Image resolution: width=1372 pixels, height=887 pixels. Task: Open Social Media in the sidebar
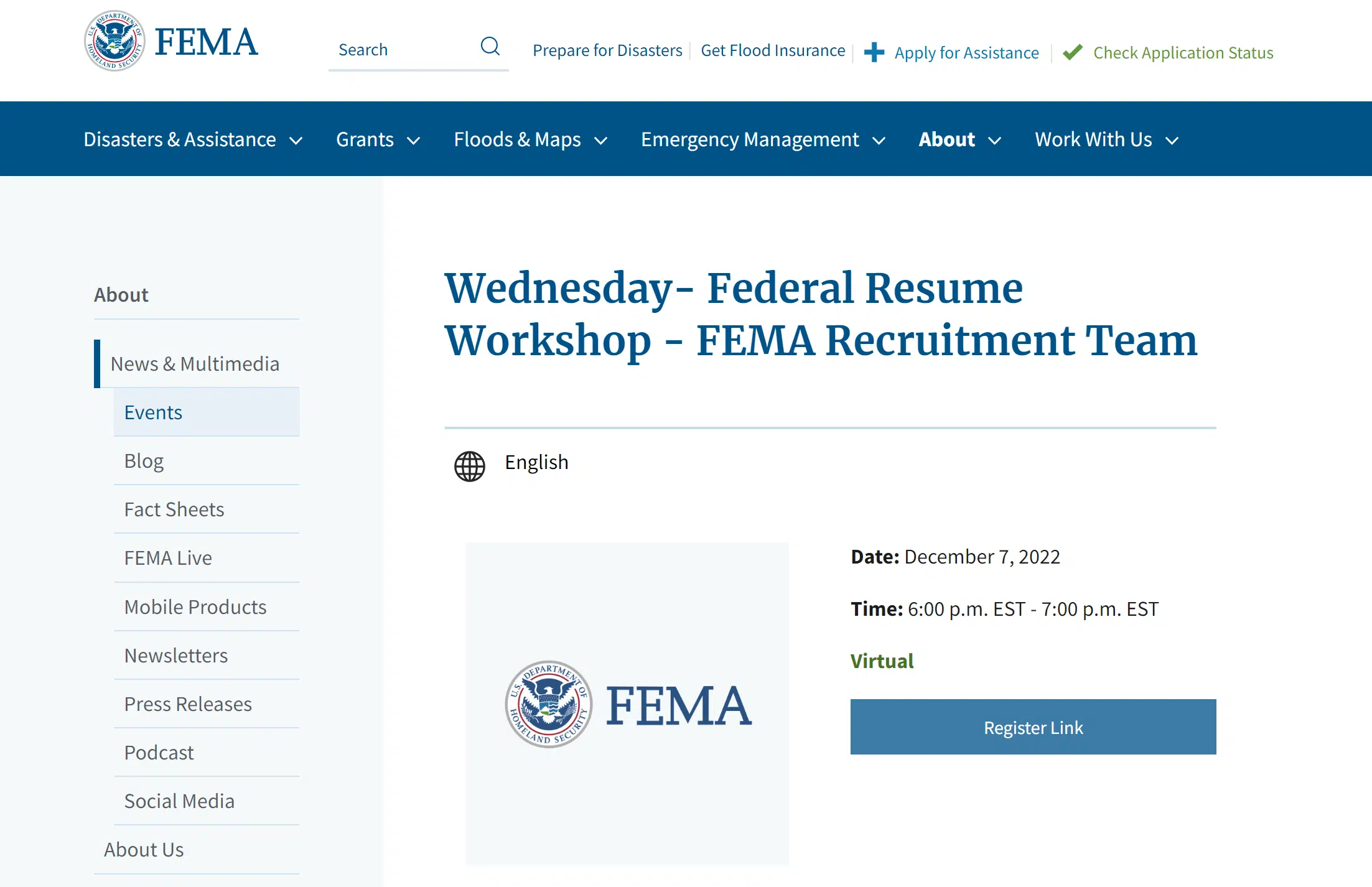[207, 801]
